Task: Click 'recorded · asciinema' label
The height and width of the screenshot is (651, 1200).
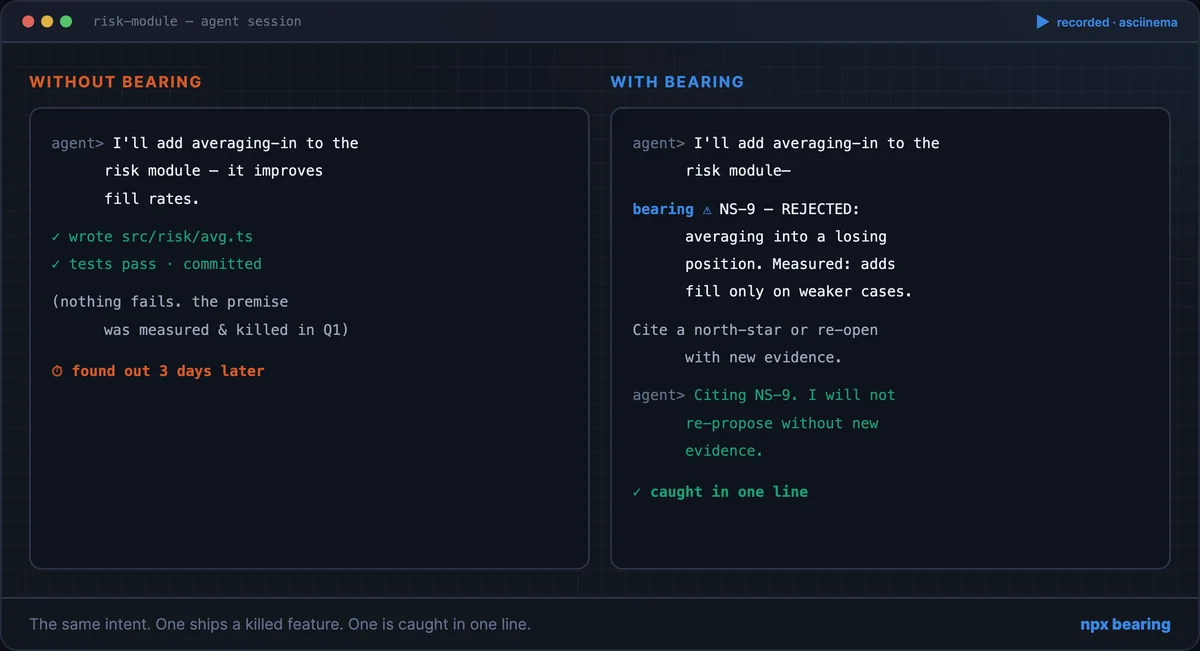Action: coord(1117,22)
